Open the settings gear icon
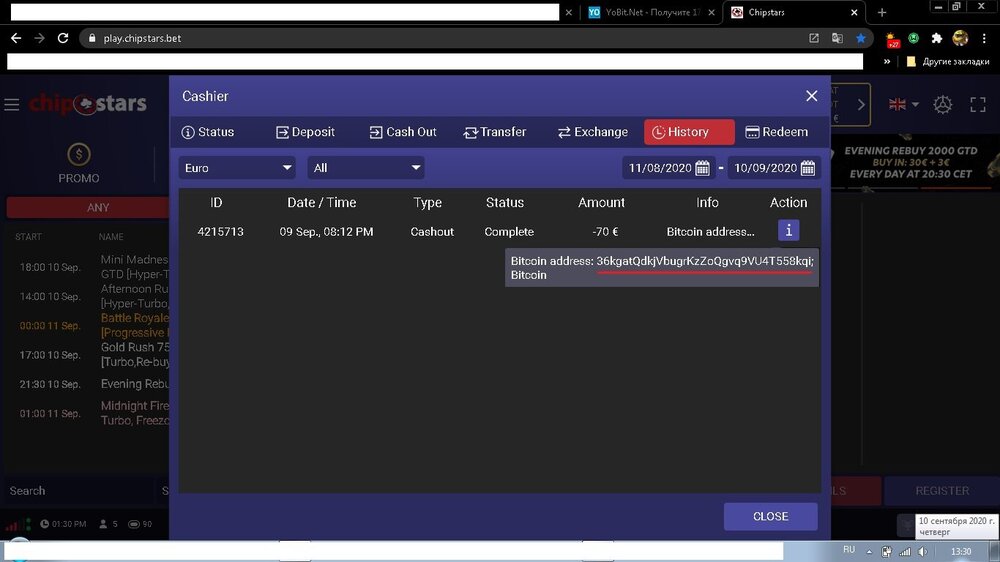Image resolution: width=1000 pixels, height=562 pixels. click(x=942, y=105)
